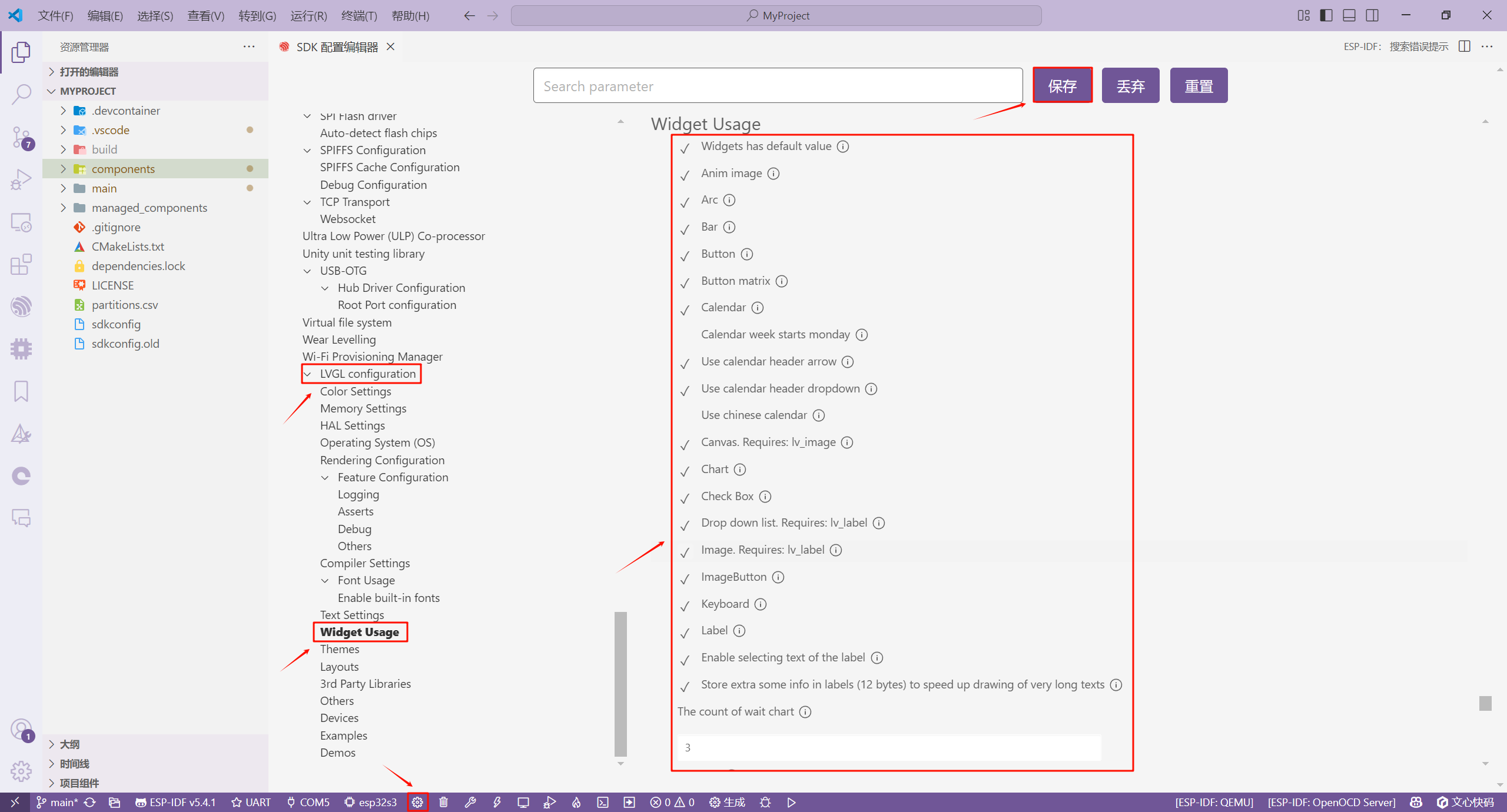Open Extensions view in activity bar
Image resolution: width=1507 pixels, height=812 pixels.
[x=21, y=265]
